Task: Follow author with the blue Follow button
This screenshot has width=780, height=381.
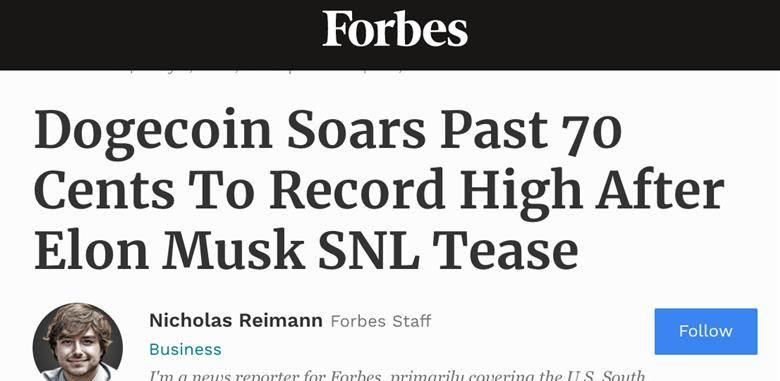Action: (x=706, y=331)
